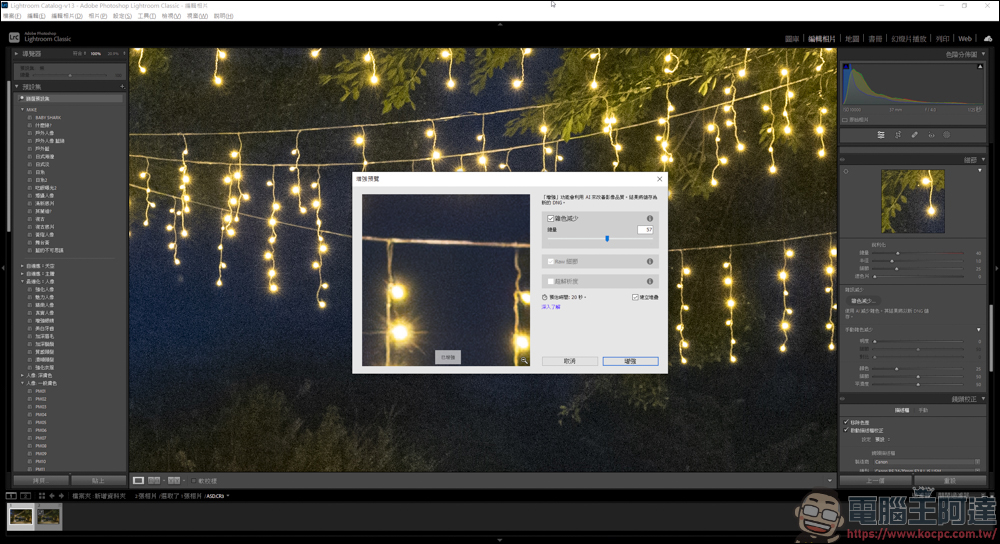Collapse the 細部 panel triangle
The height and width of the screenshot is (544, 1000).
(x=983, y=159)
